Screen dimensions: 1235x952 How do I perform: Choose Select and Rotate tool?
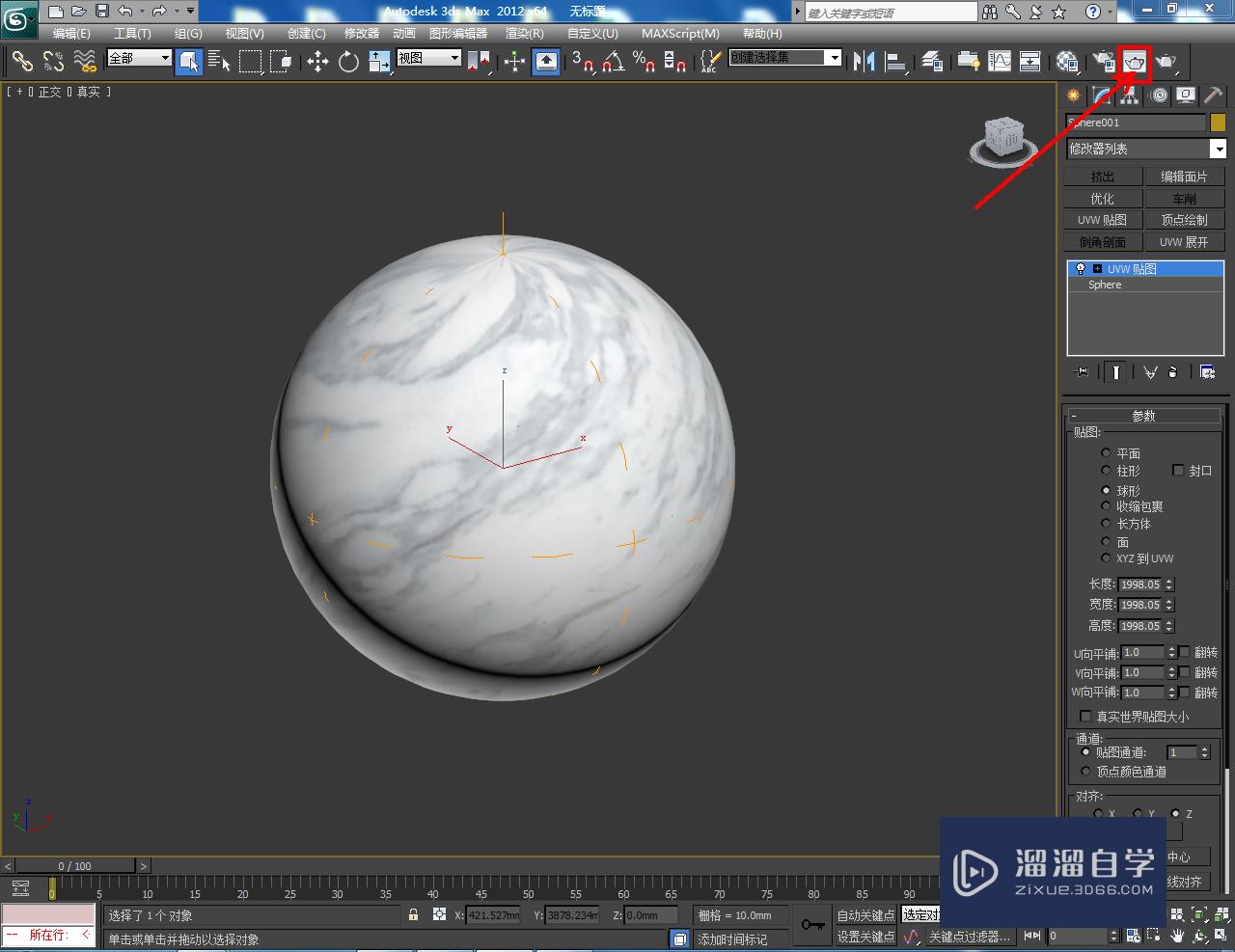pyautogui.click(x=348, y=62)
